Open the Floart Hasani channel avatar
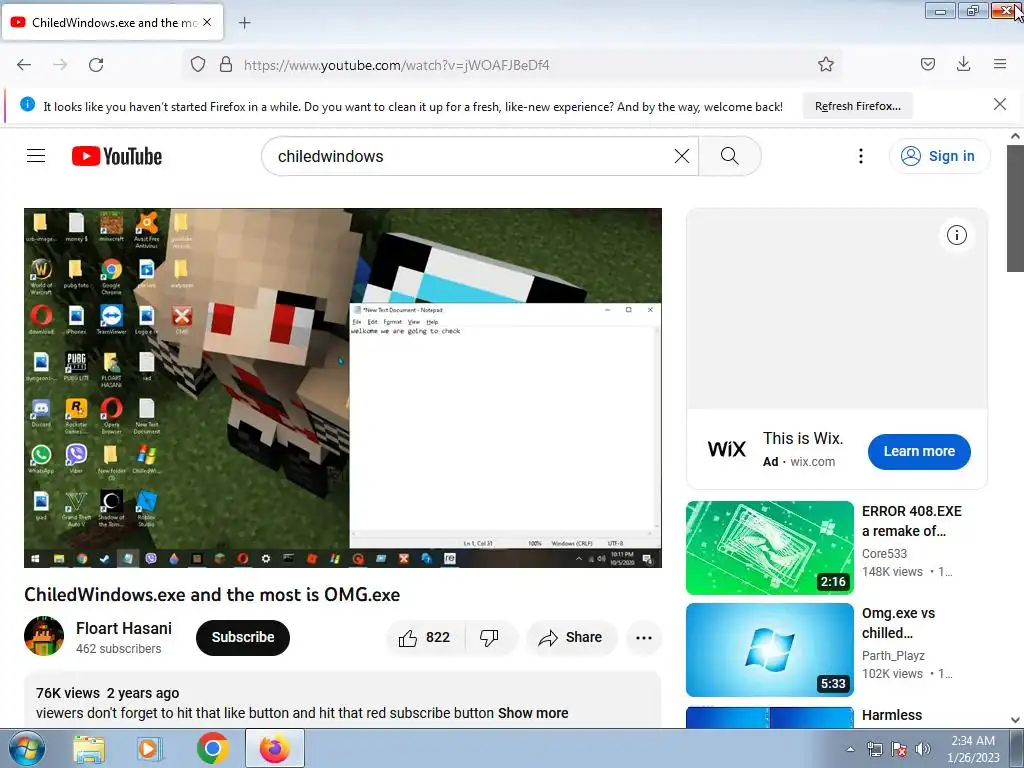This screenshot has height=768, width=1024. tap(44, 636)
